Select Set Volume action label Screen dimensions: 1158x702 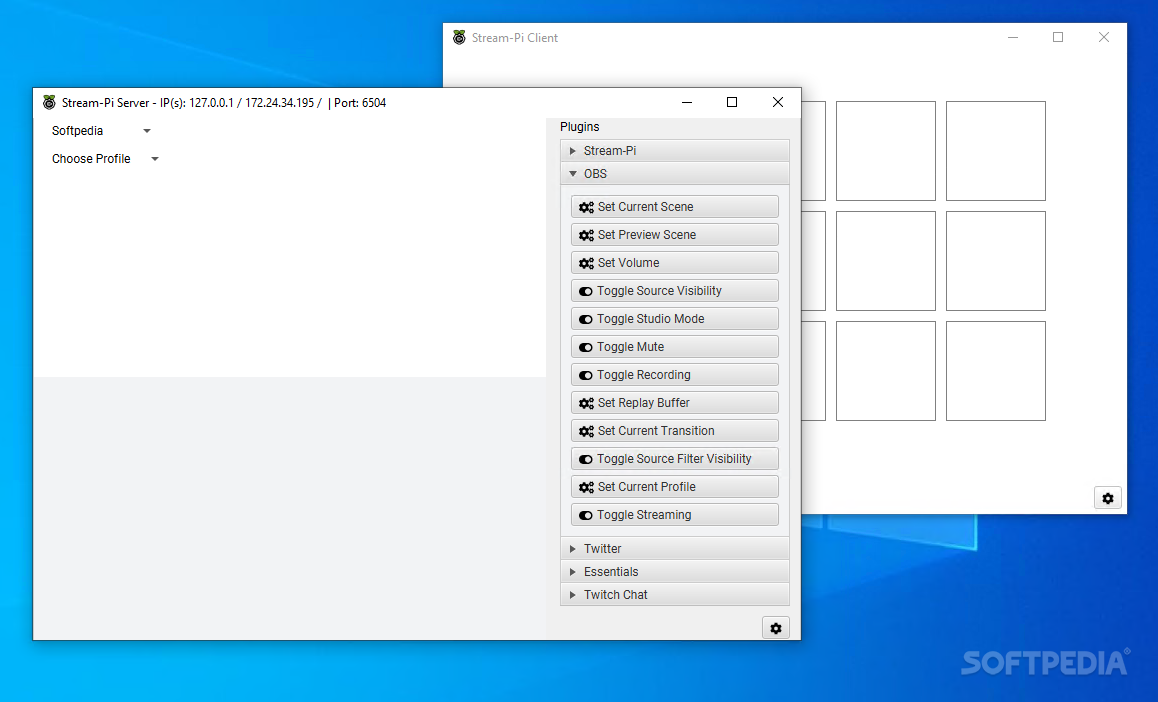(x=628, y=263)
